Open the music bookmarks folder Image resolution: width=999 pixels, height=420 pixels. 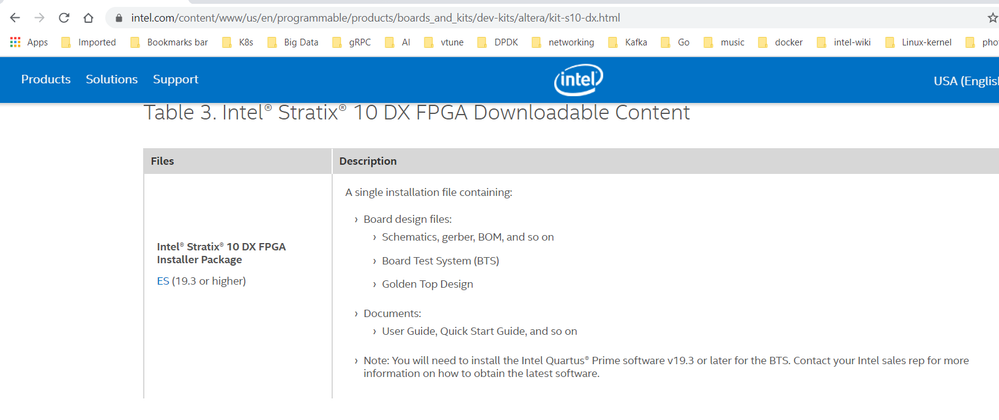tap(724, 43)
